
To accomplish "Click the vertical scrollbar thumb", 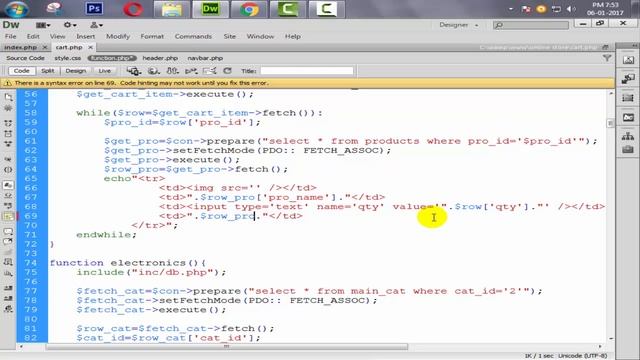I will tap(611, 123).
